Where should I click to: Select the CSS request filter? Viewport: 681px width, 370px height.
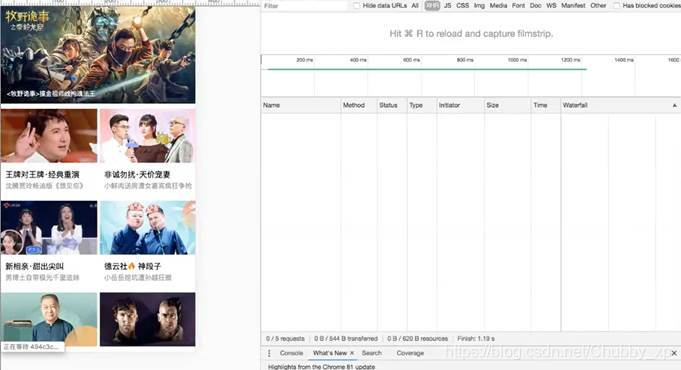(463, 6)
